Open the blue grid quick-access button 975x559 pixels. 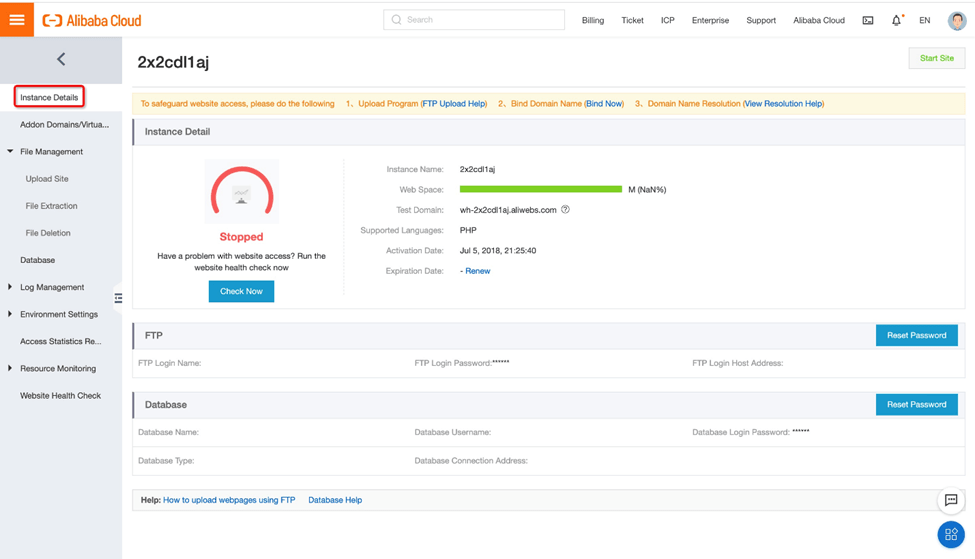[950, 534]
